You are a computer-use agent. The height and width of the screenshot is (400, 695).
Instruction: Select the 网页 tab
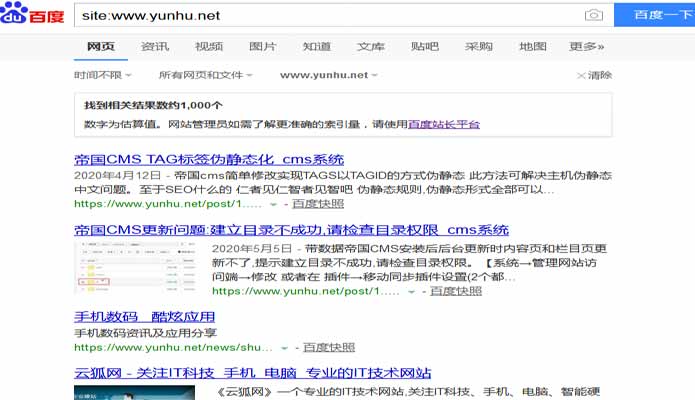(x=101, y=47)
